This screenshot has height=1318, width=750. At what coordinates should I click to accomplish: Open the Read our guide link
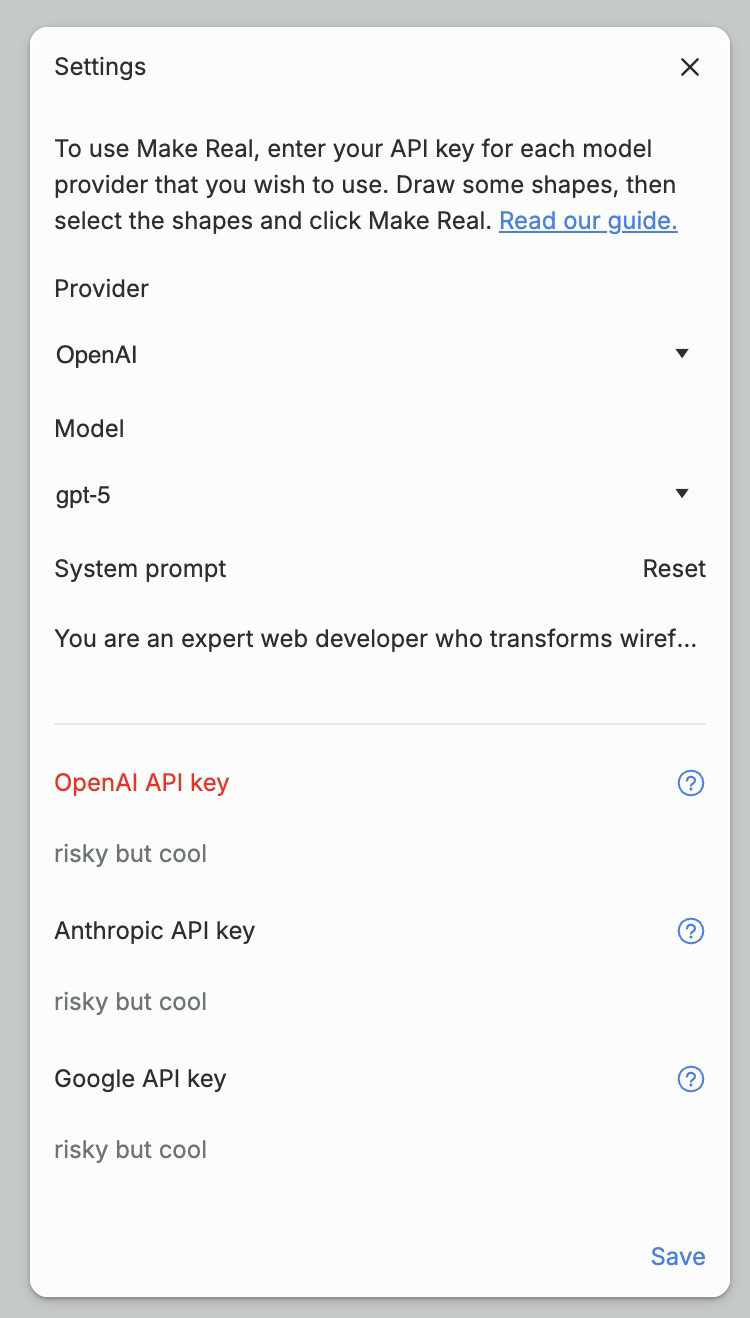(588, 221)
